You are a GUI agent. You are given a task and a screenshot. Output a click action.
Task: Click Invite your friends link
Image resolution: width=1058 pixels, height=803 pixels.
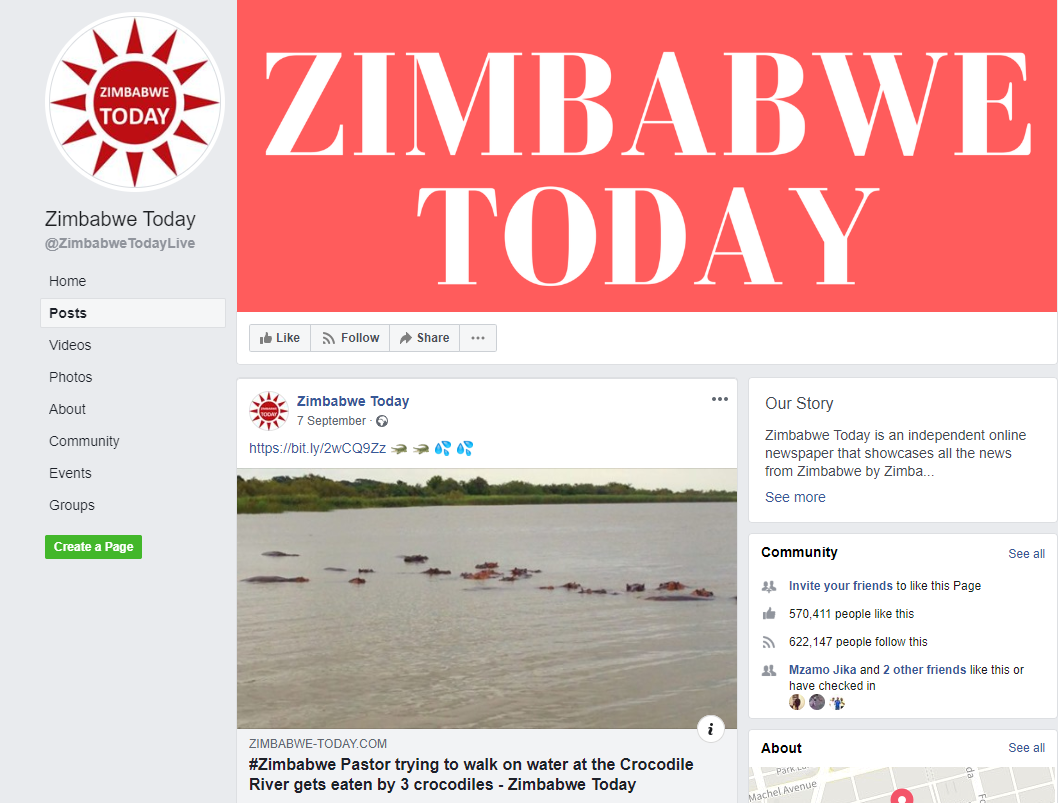pos(841,586)
